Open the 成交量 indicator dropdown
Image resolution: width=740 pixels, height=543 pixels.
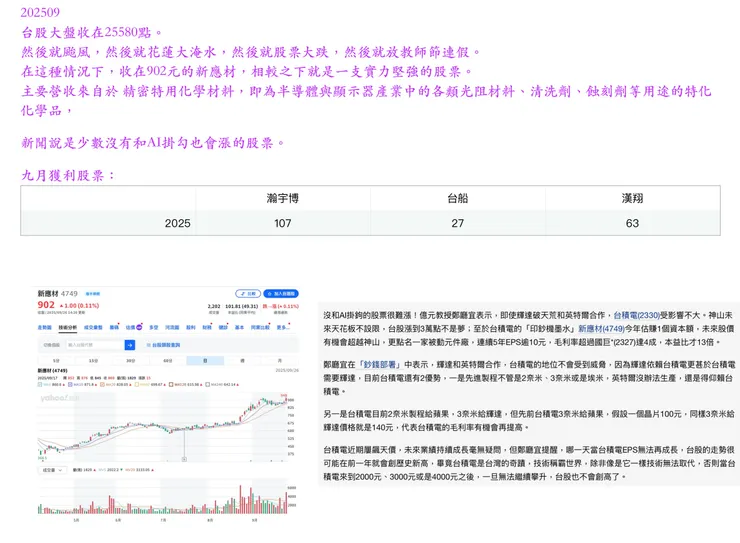[52, 470]
